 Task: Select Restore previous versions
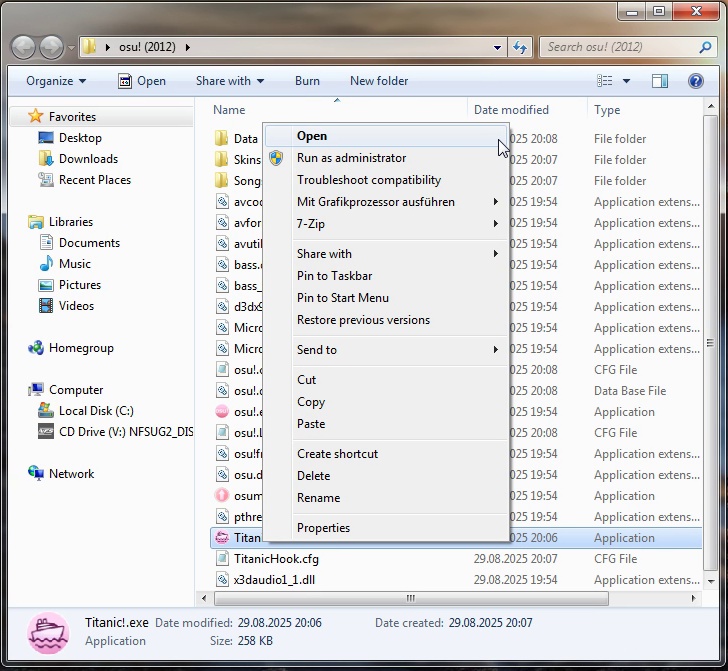(x=386, y=320)
